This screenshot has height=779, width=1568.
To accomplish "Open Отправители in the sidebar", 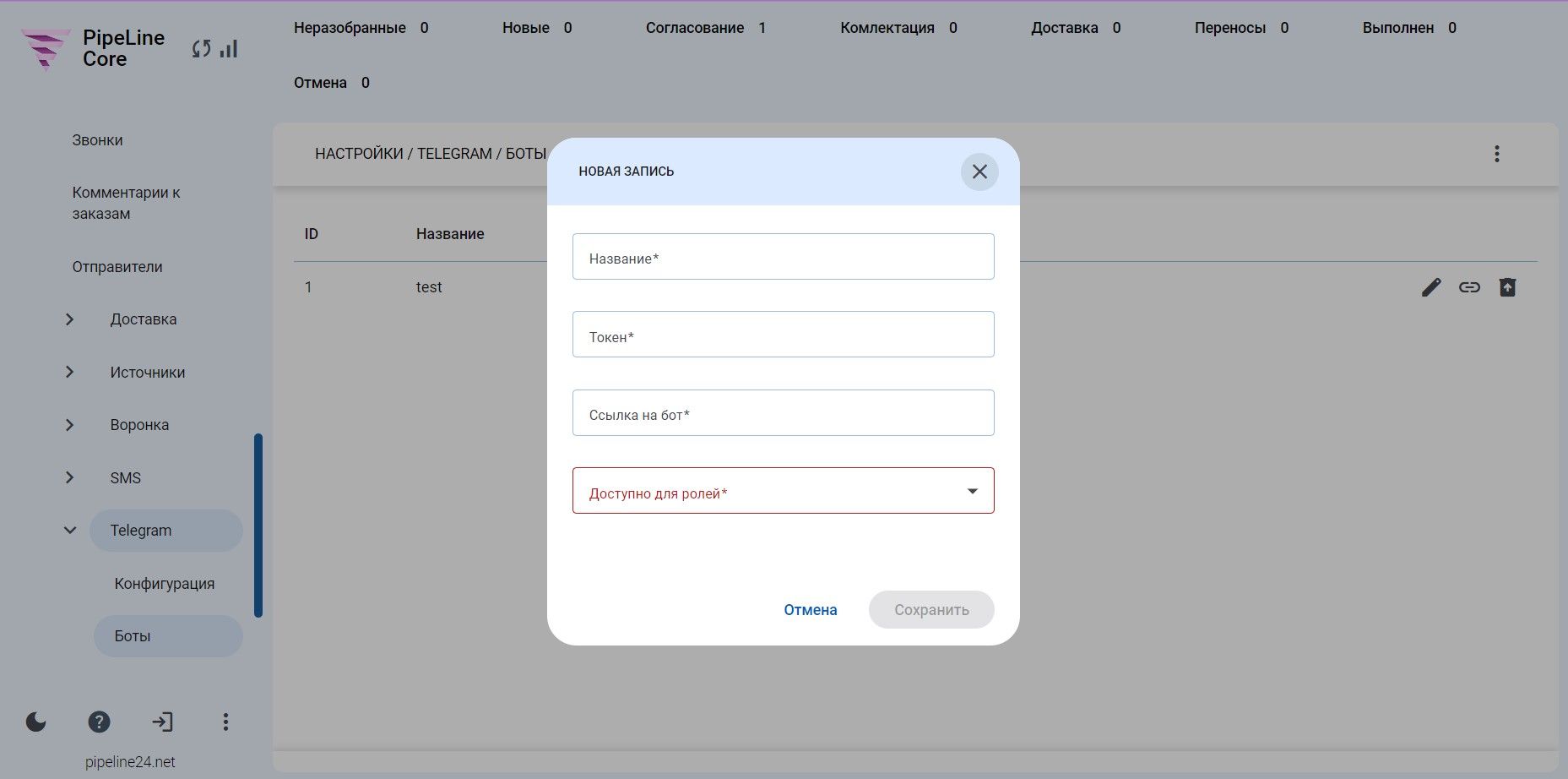I will (117, 267).
